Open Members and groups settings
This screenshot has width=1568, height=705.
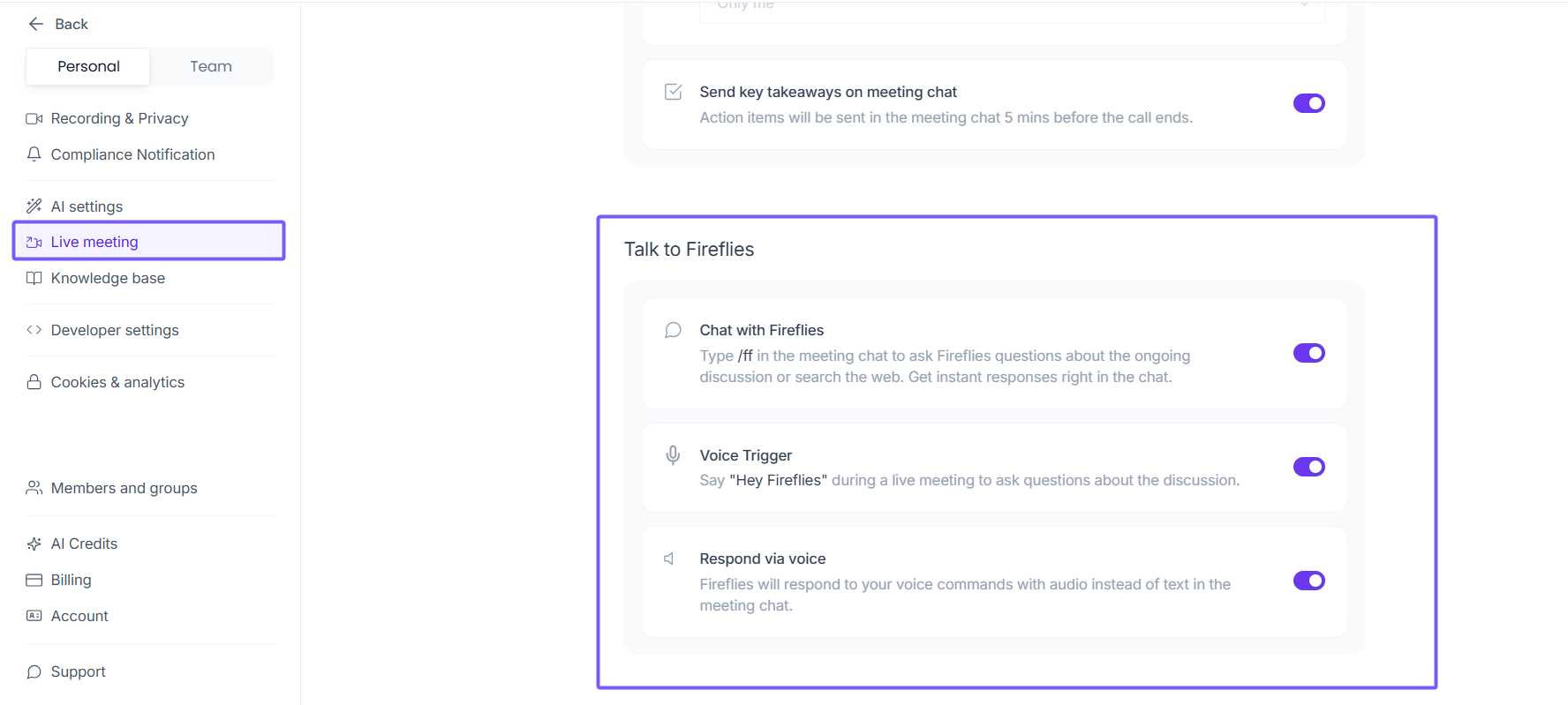124,488
